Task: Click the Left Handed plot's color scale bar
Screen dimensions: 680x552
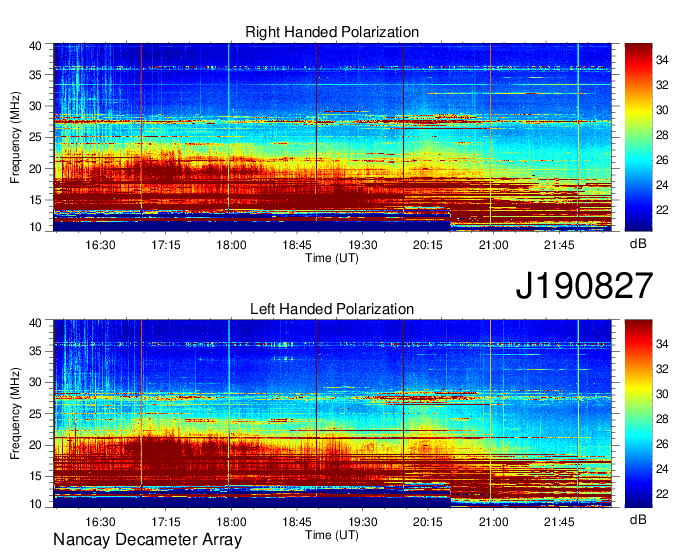Action: point(638,414)
